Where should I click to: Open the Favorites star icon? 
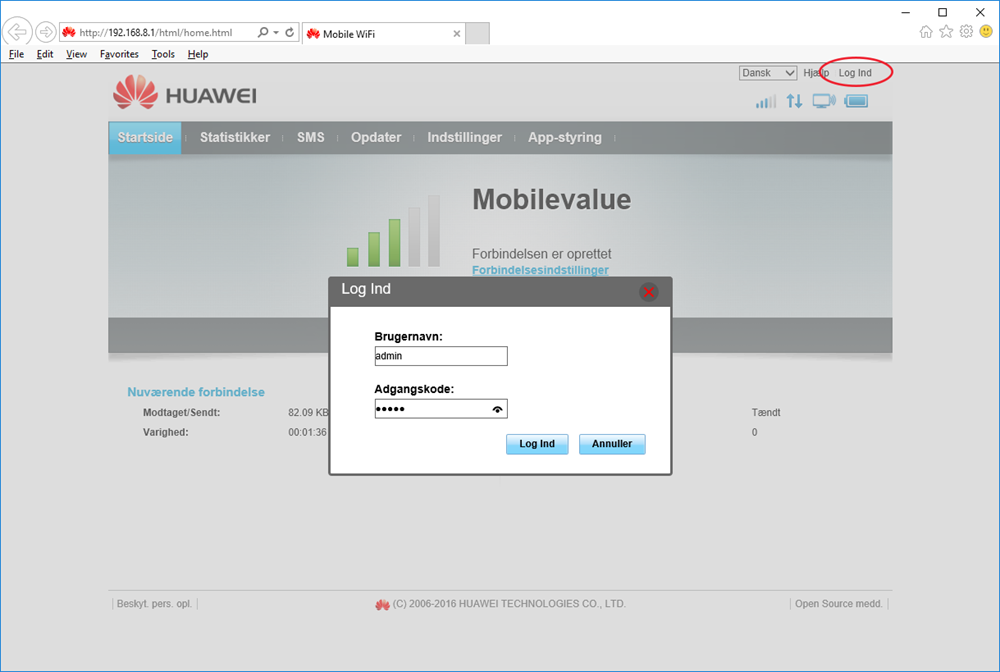pyautogui.click(x=946, y=31)
